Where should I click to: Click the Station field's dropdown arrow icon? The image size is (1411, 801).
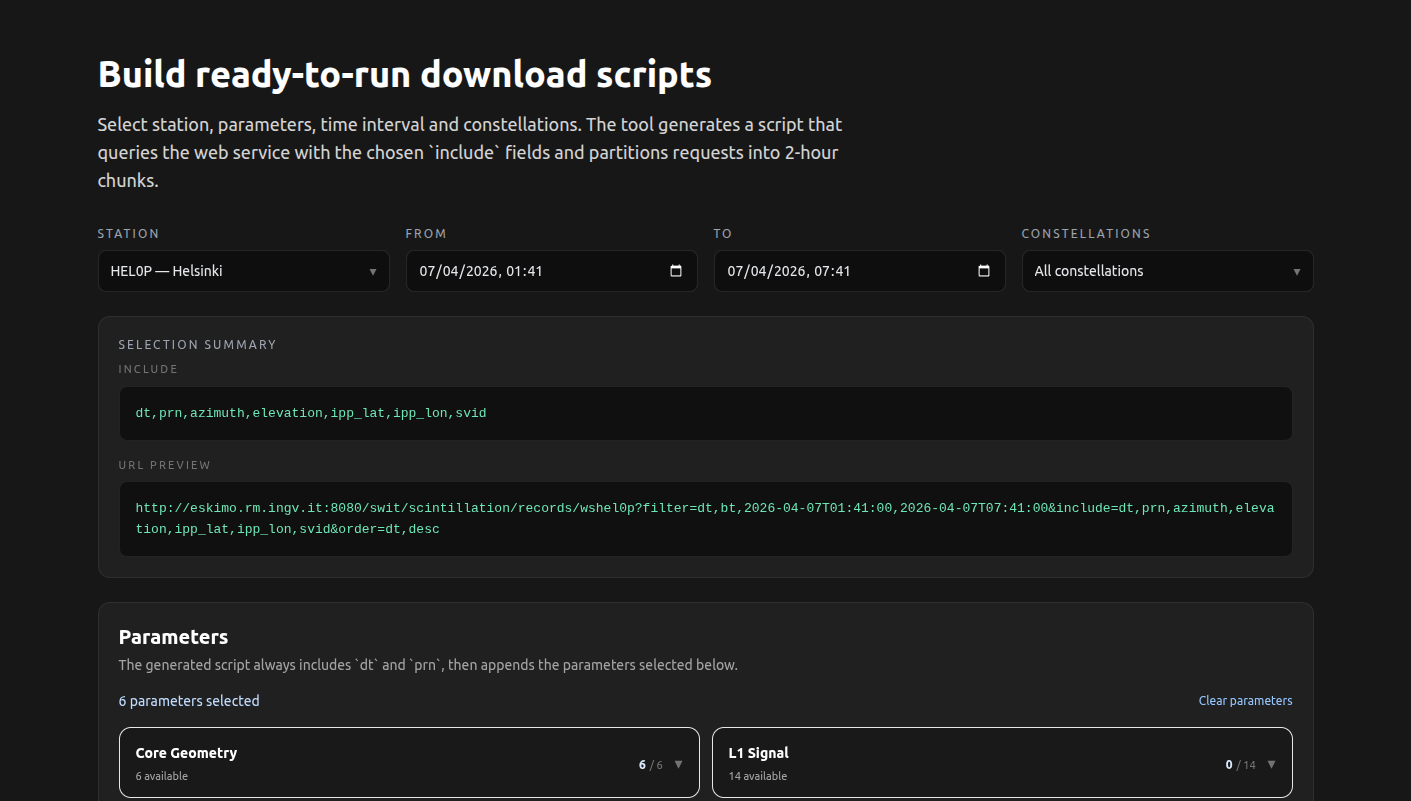tap(372, 271)
